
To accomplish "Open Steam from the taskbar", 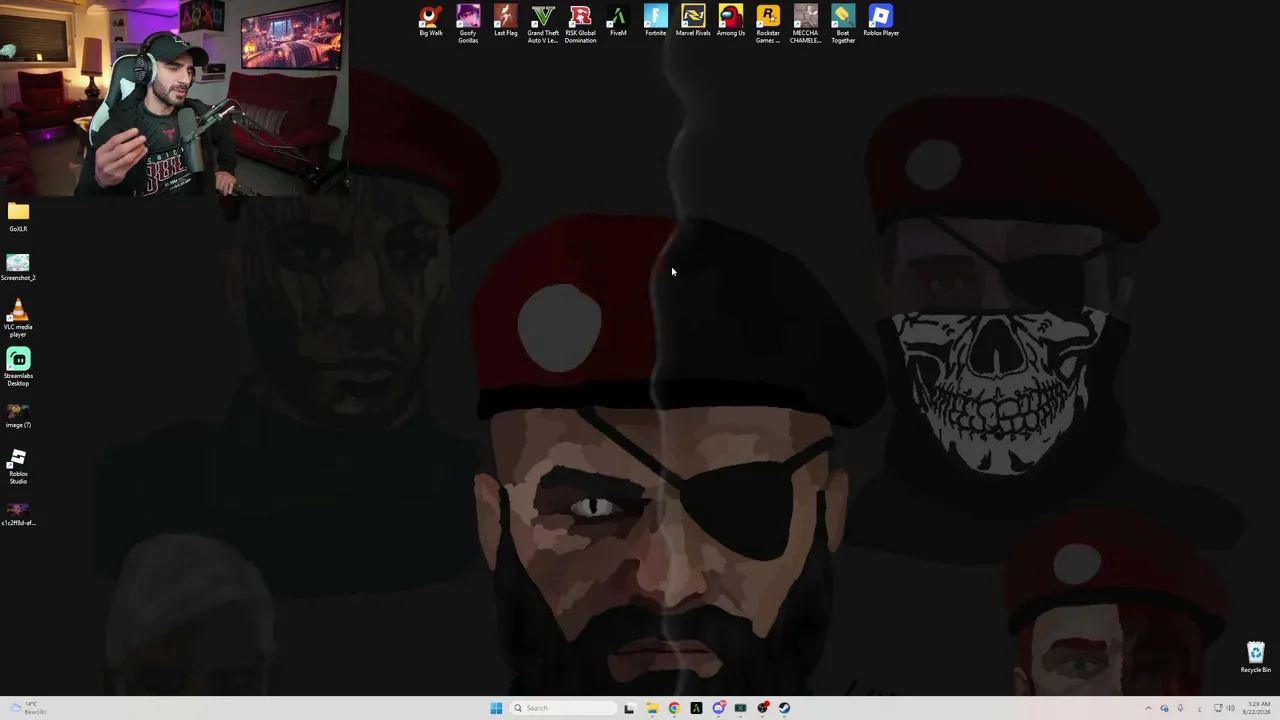I will (784, 708).
